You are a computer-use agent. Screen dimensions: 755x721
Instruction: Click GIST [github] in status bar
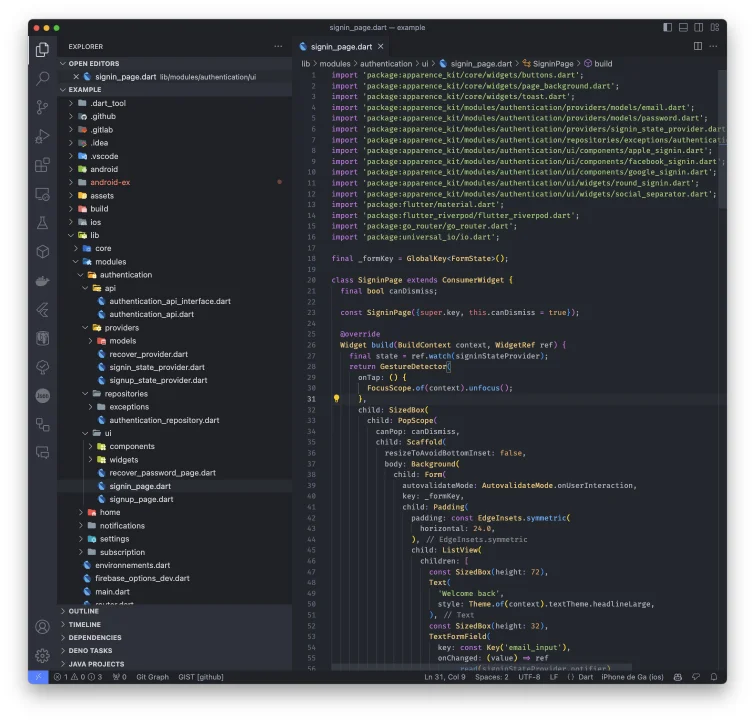pos(201,677)
